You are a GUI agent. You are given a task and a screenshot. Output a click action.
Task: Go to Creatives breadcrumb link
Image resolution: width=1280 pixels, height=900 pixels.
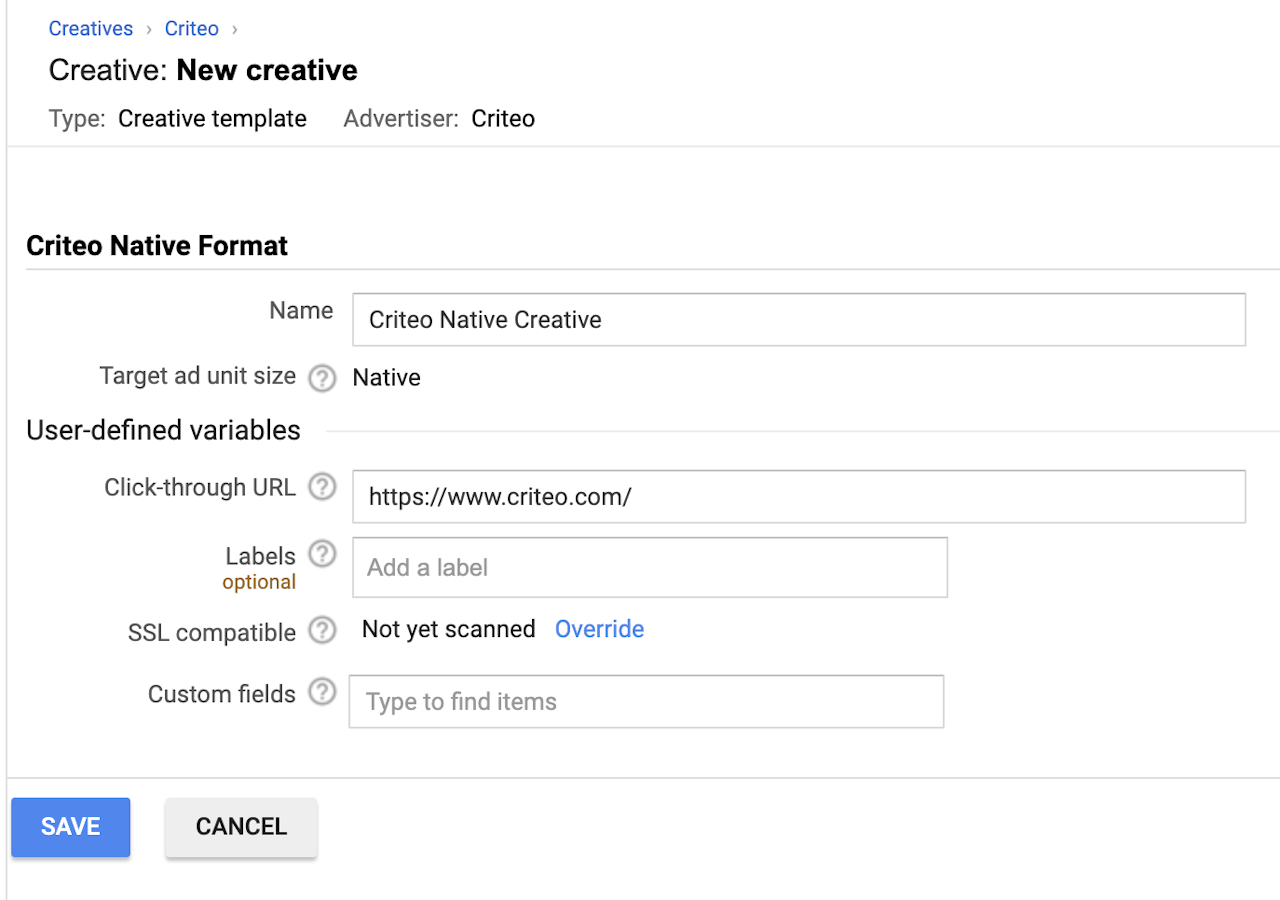click(91, 28)
